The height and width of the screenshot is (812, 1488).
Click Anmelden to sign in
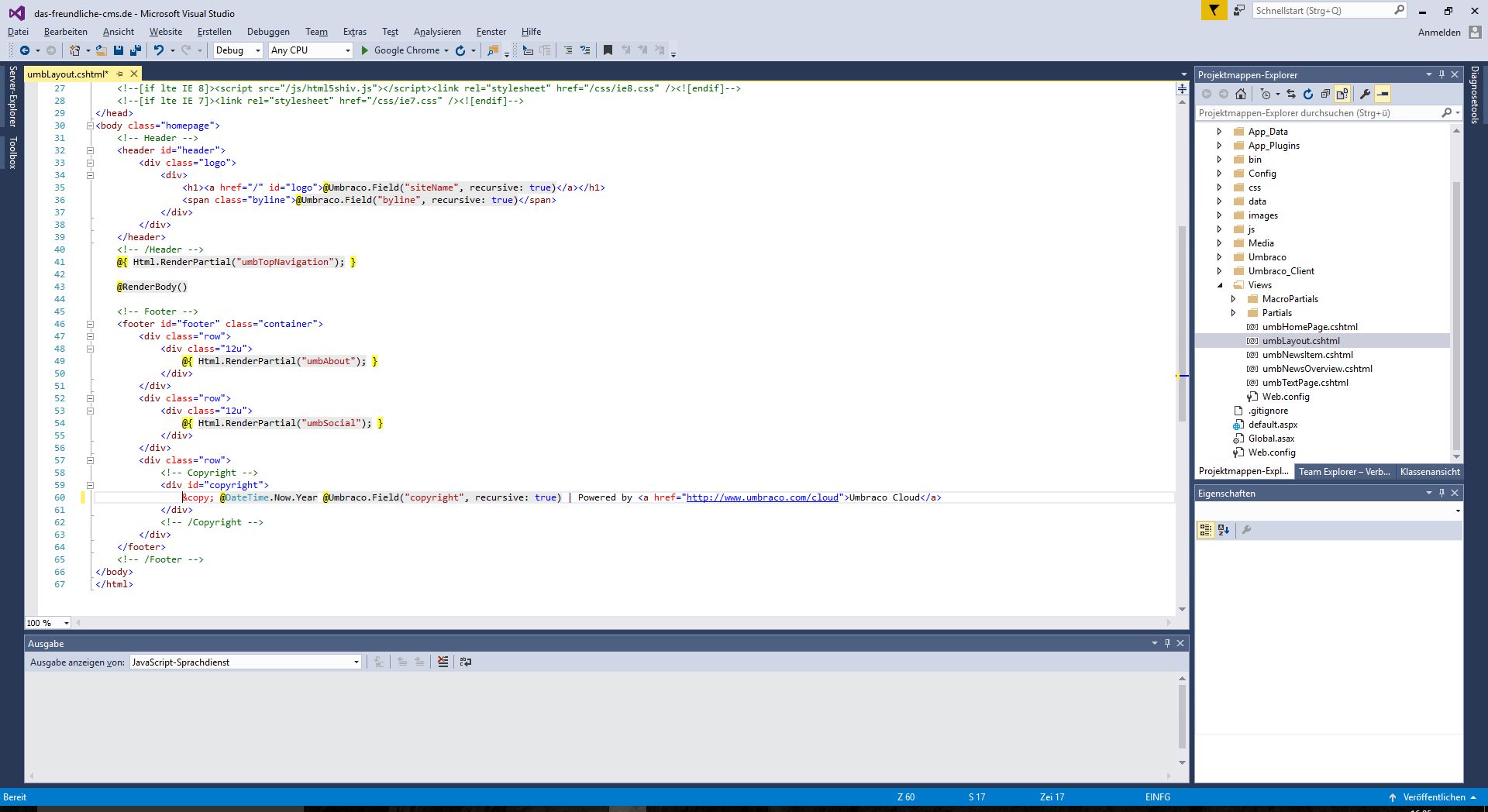[x=1439, y=33]
